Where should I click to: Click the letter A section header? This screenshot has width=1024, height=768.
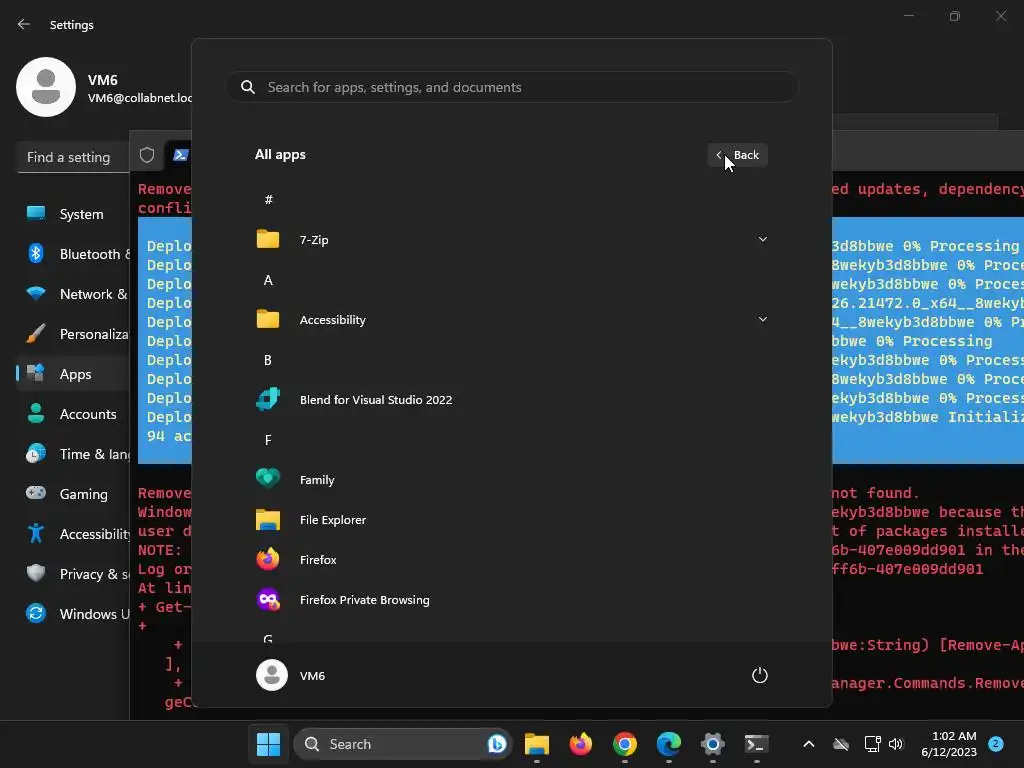268,280
